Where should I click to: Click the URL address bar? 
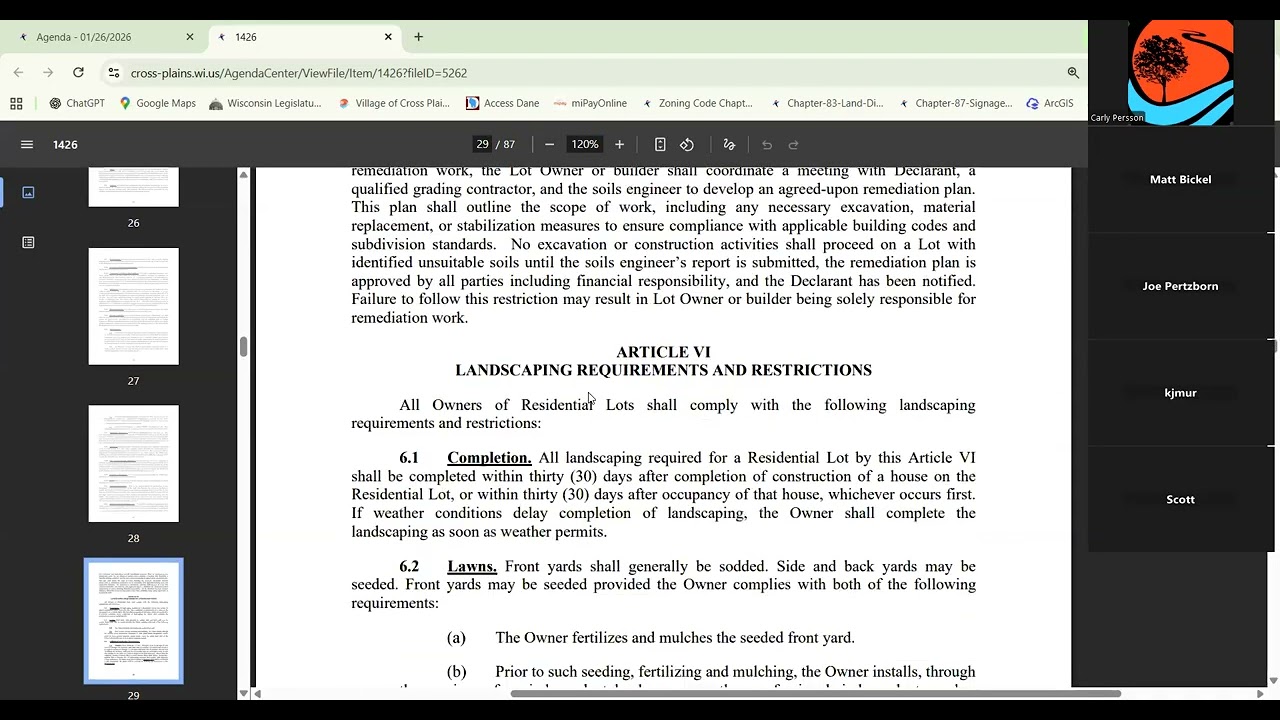coord(590,73)
